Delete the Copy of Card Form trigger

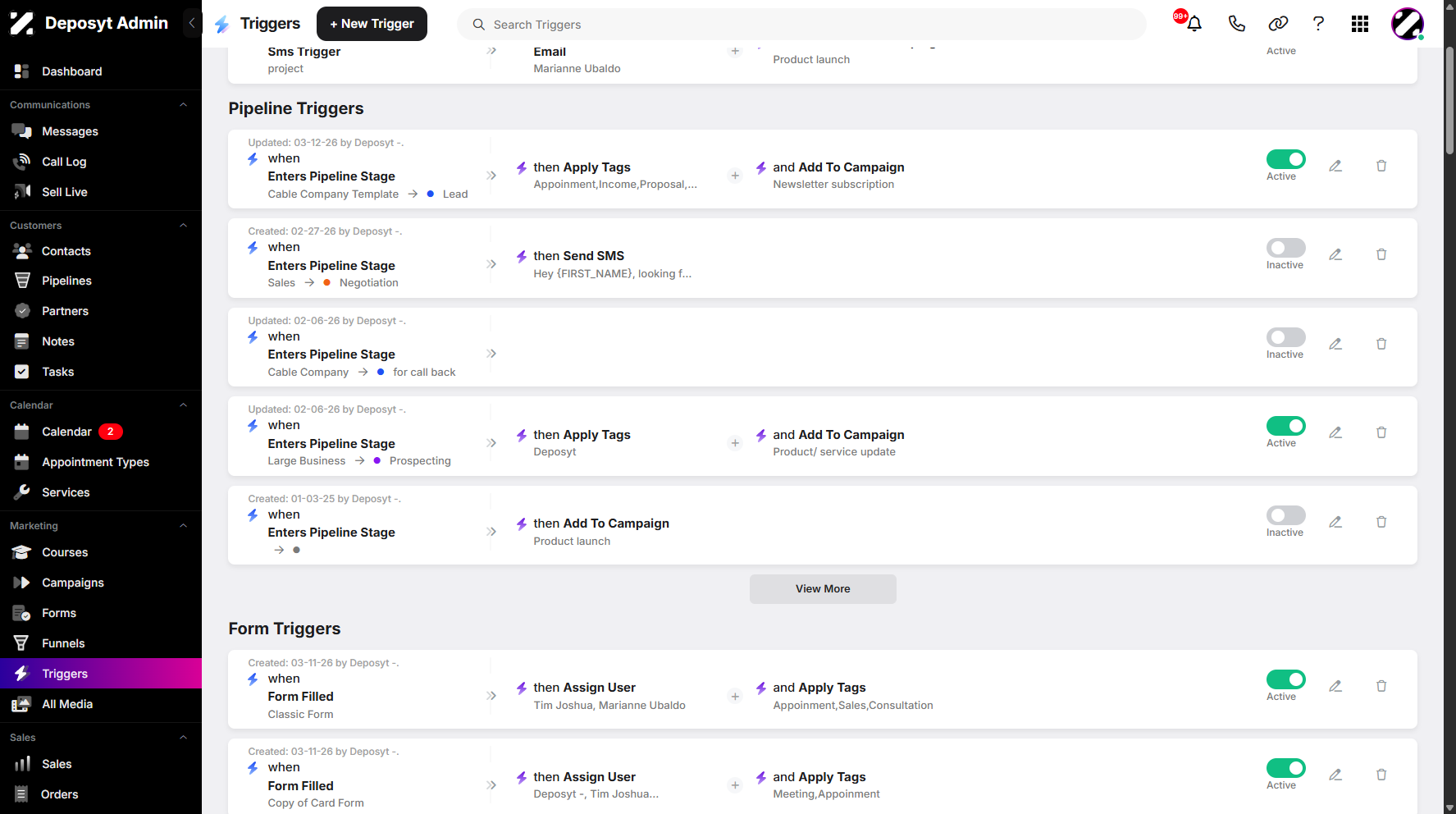click(x=1381, y=775)
